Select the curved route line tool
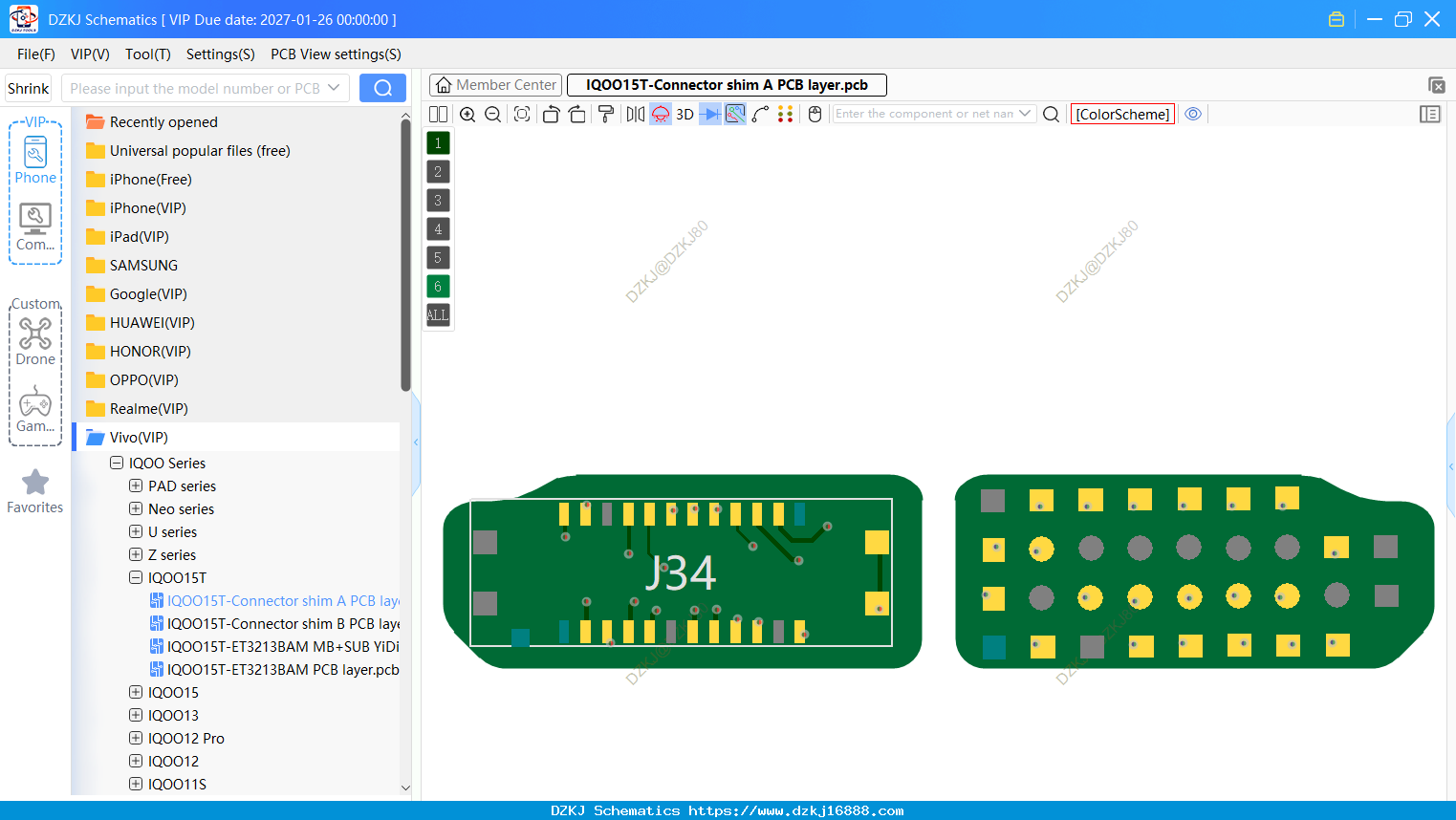The image size is (1456, 820). (x=761, y=114)
